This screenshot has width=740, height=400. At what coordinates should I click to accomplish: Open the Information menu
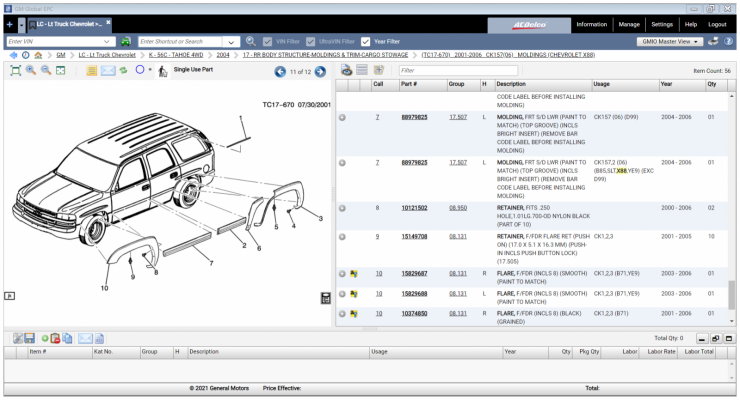point(591,25)
